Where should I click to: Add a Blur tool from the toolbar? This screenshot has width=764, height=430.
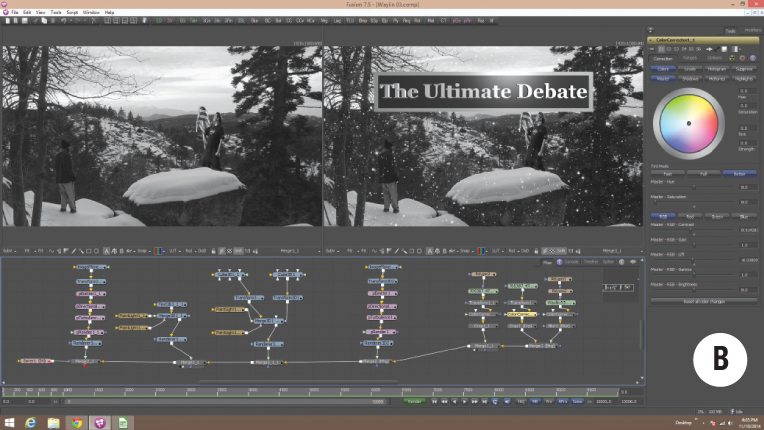254,21
